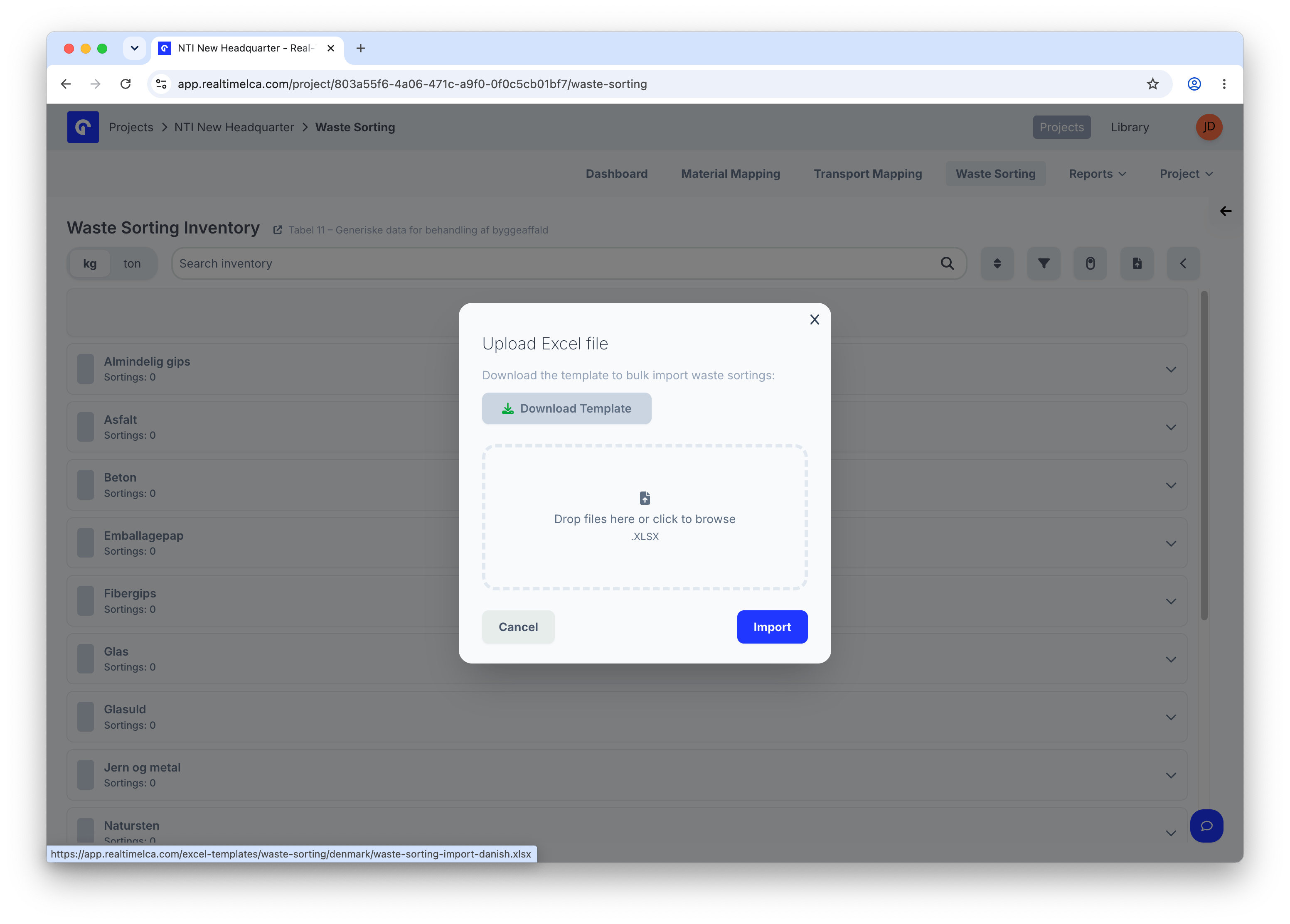Click the Glas color swatch
1290x924 pixels.
coord(86,659)
